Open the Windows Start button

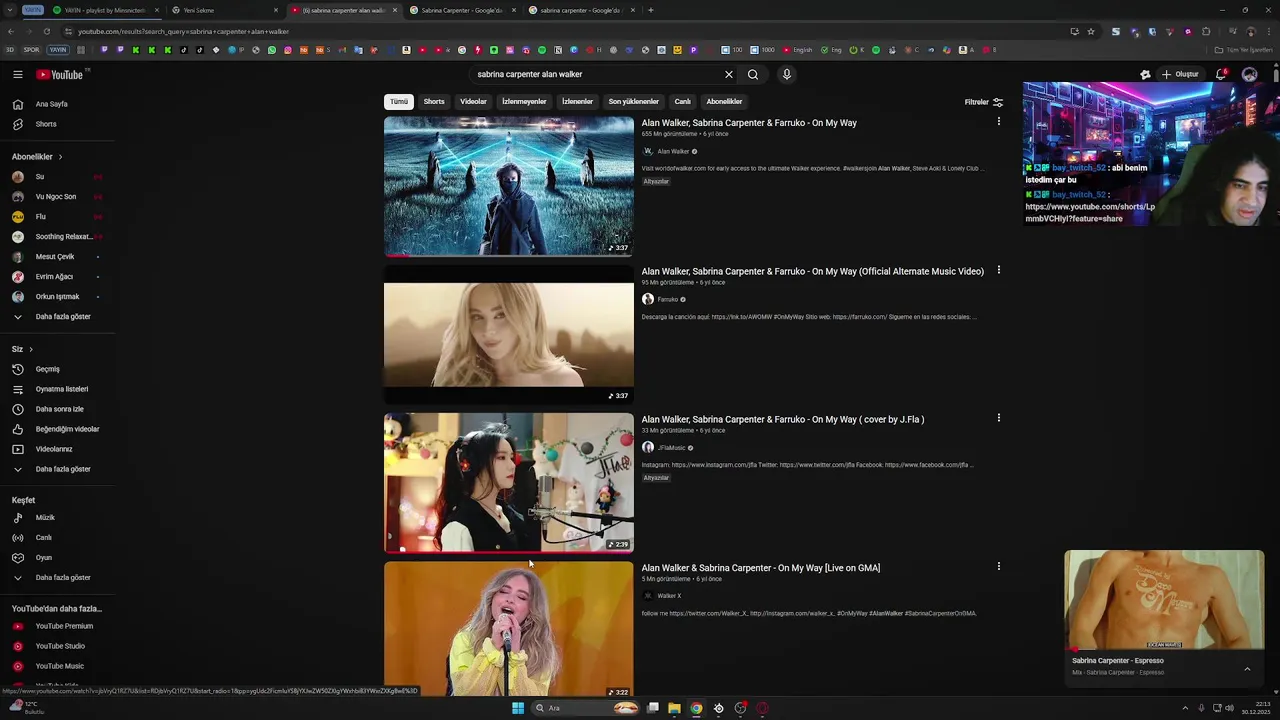518,708
